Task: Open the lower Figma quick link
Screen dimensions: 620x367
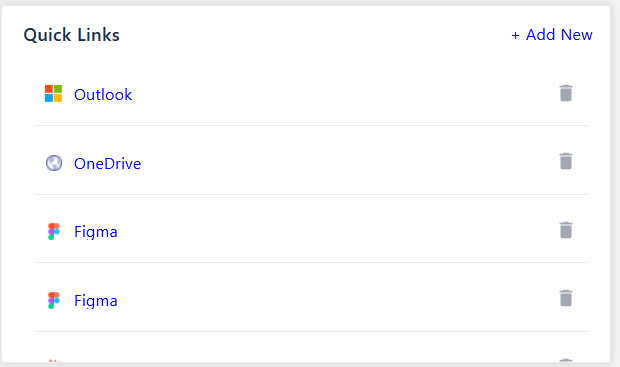Action: point(96,301)
